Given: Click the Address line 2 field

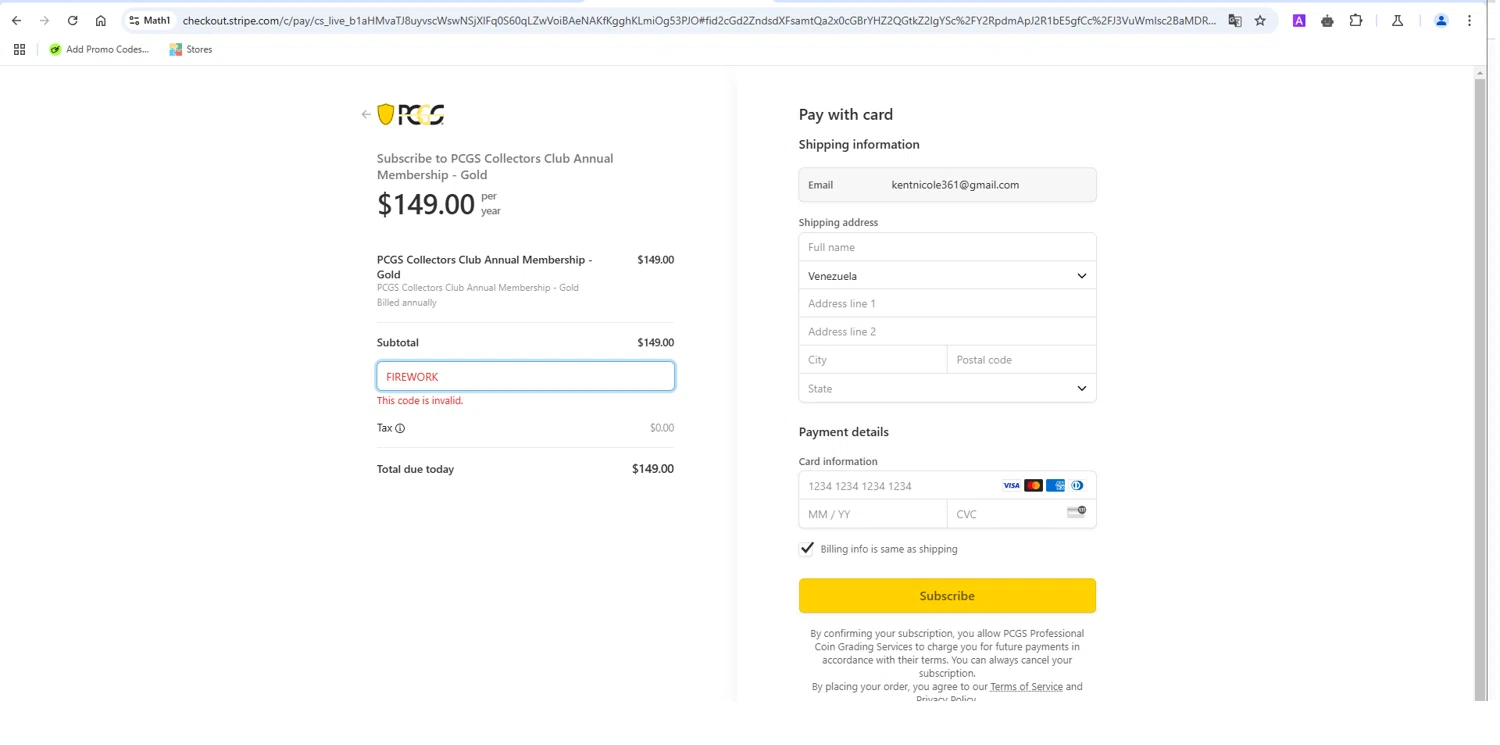Looking at the screenshot, I should pos(947,332).
